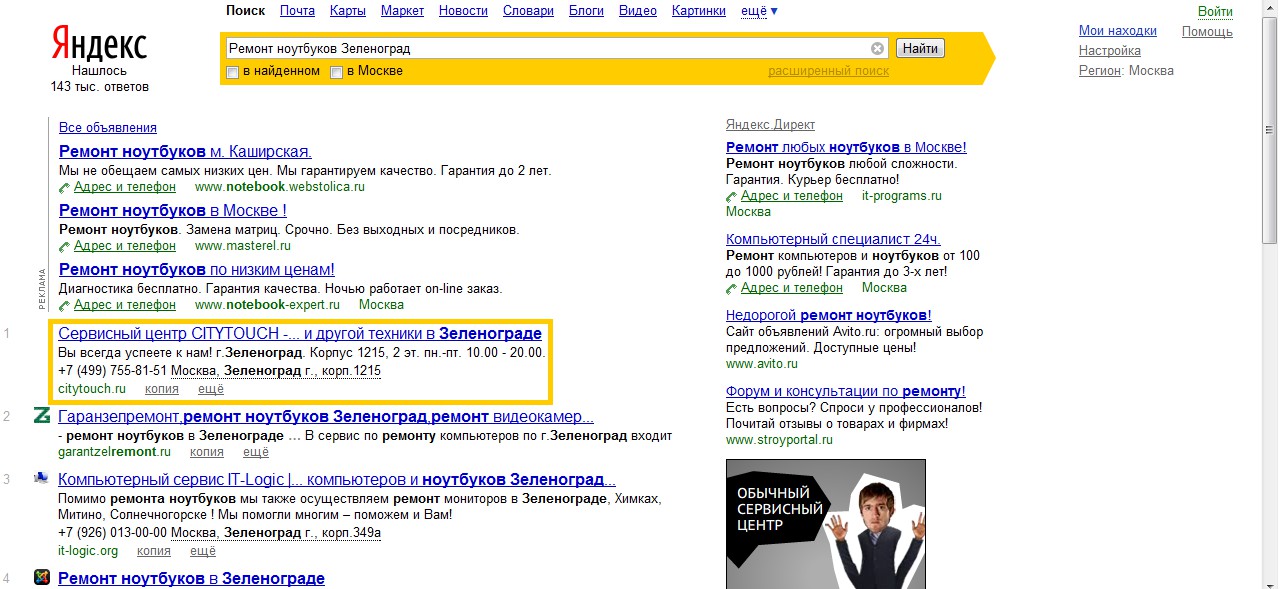This screenshot has width=1280, height=589.
Task: Clear the search query with the X icon
Action: 877,48
